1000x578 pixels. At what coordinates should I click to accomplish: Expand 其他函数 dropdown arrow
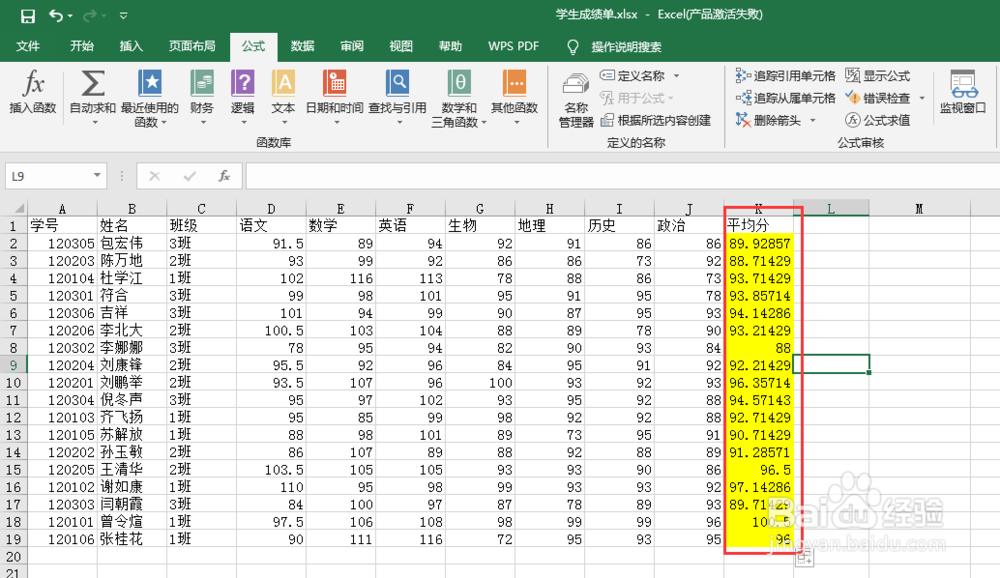point(517,122)
